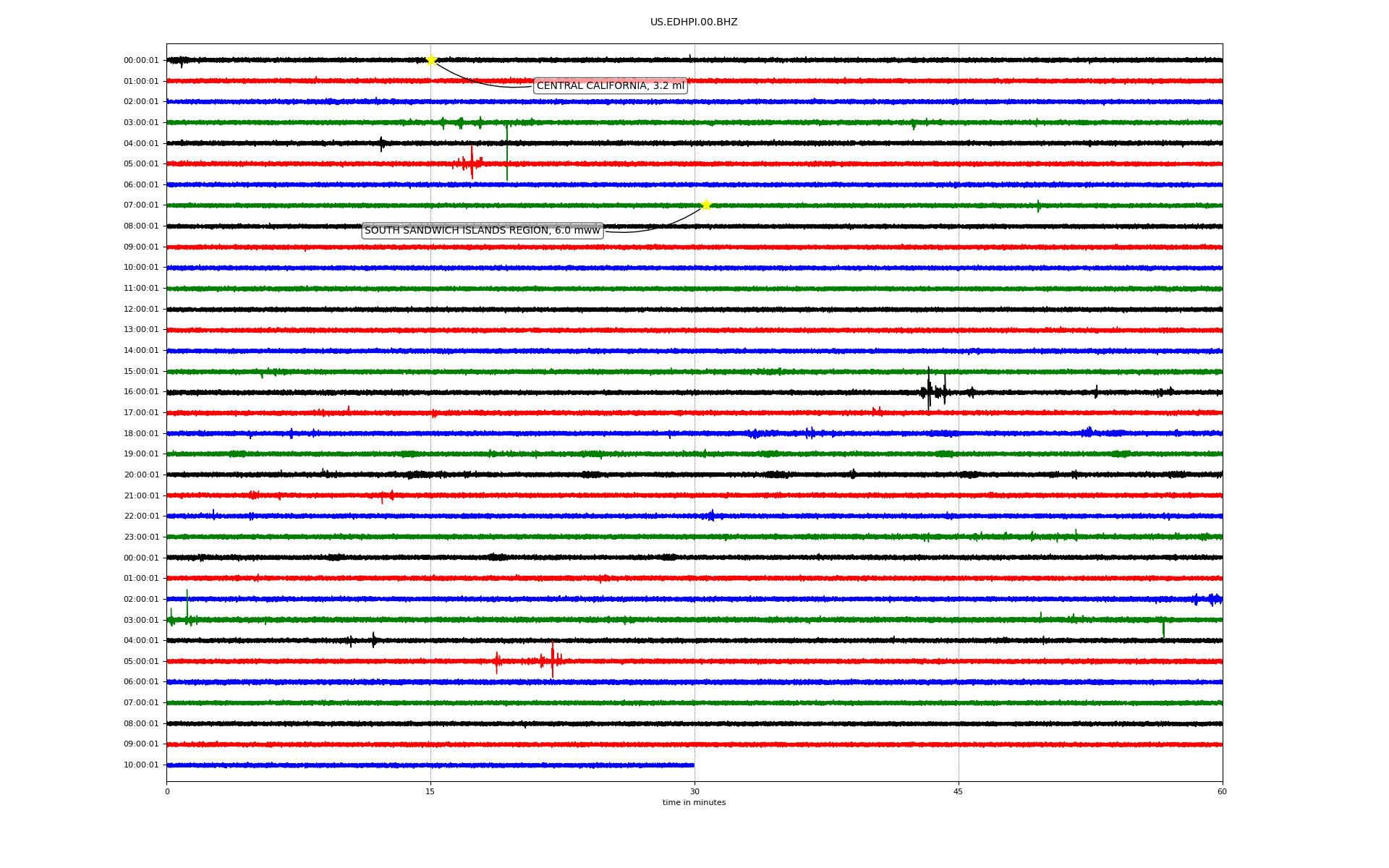Click the yellow star on the 00:00:01 trace

coord(431,60)
